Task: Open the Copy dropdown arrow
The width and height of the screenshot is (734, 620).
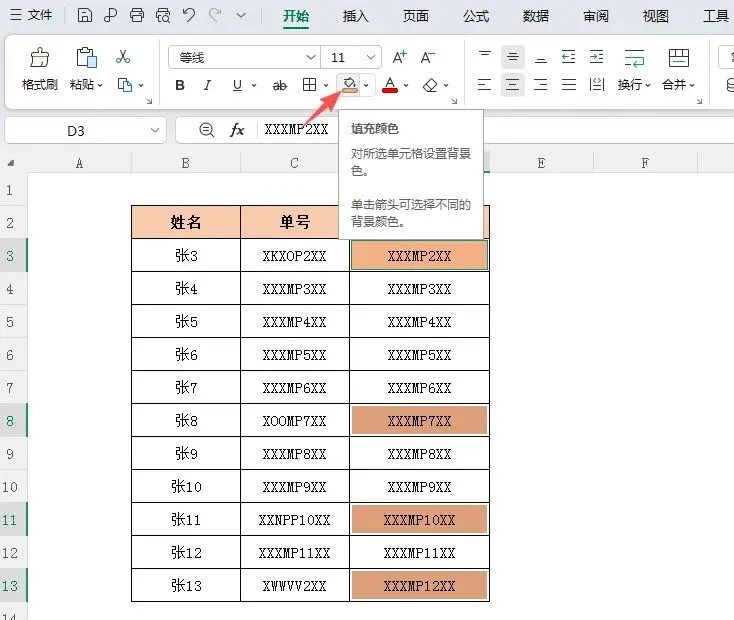Action: [141, 85]
